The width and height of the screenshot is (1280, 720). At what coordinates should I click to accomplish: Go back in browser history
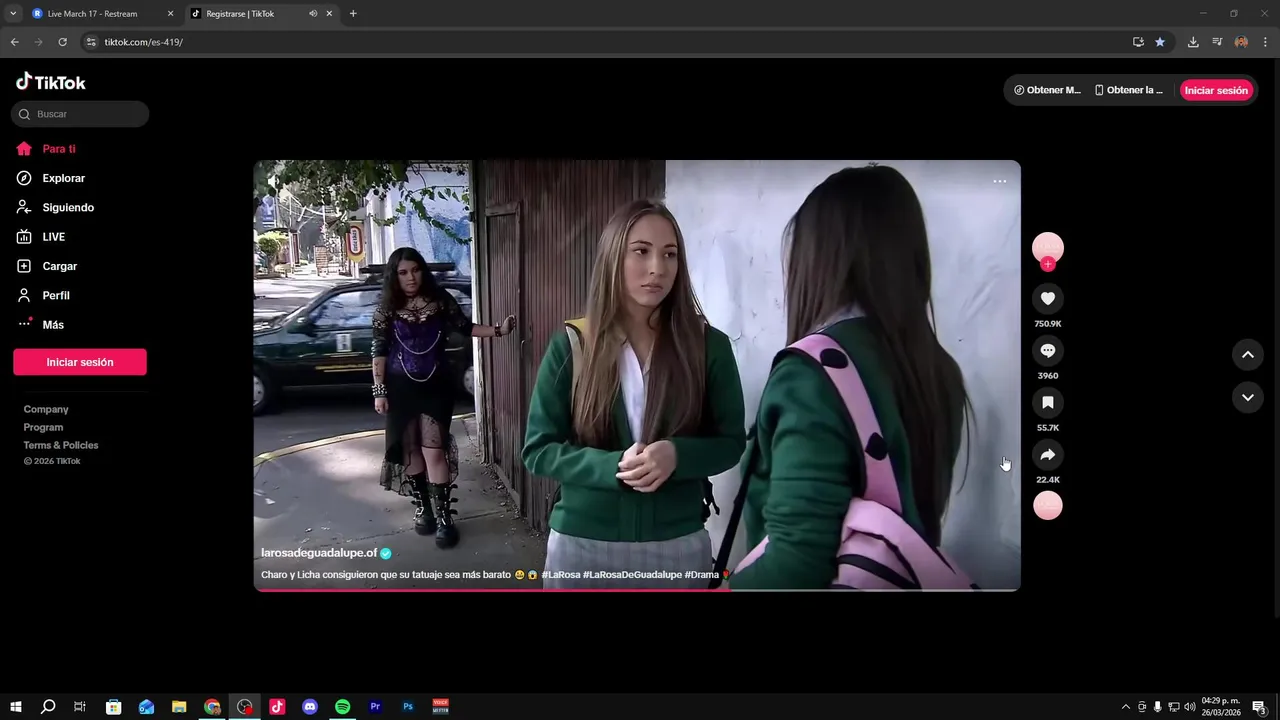click(14, 42)
